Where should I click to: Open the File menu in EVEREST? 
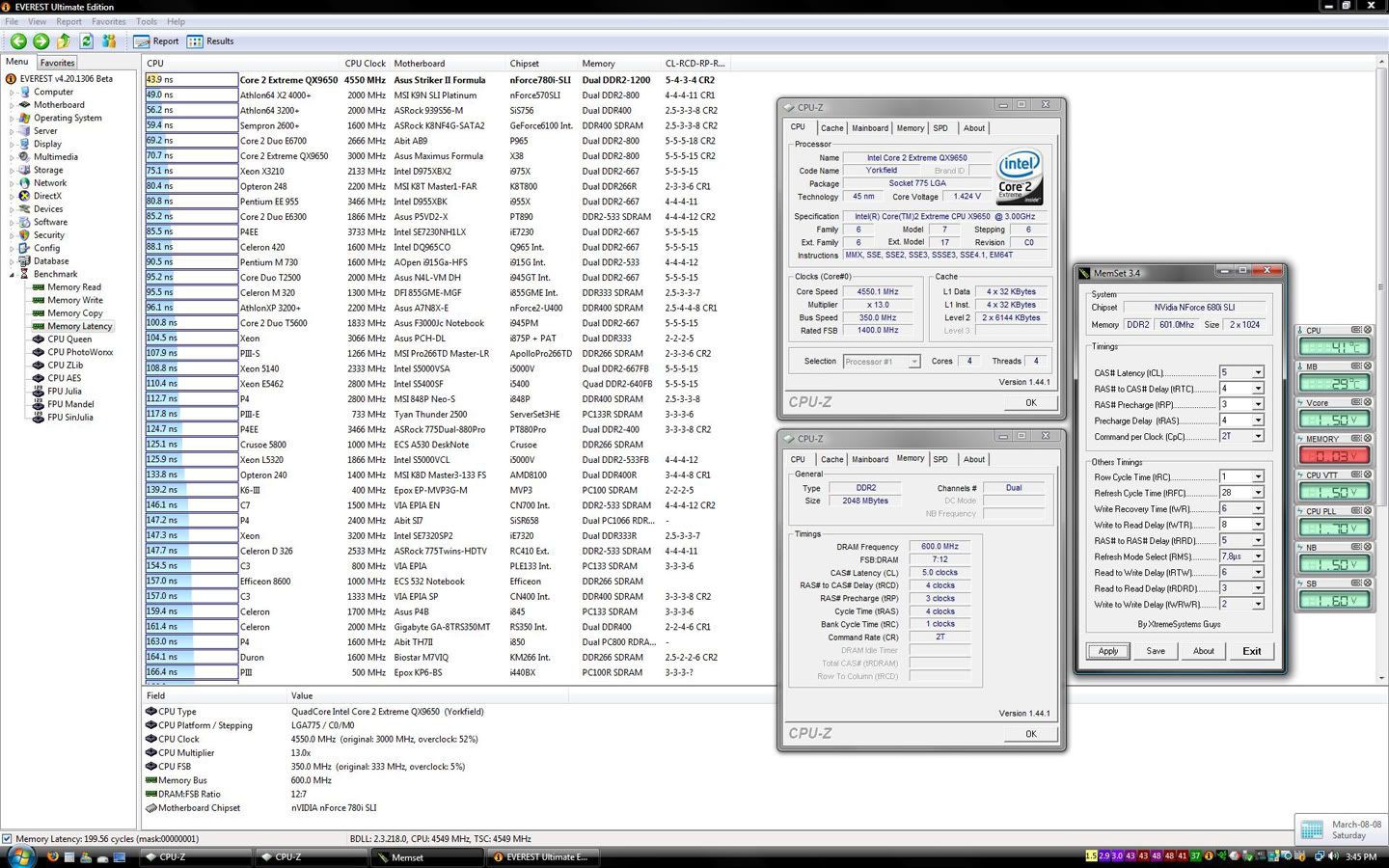[12, 21]
